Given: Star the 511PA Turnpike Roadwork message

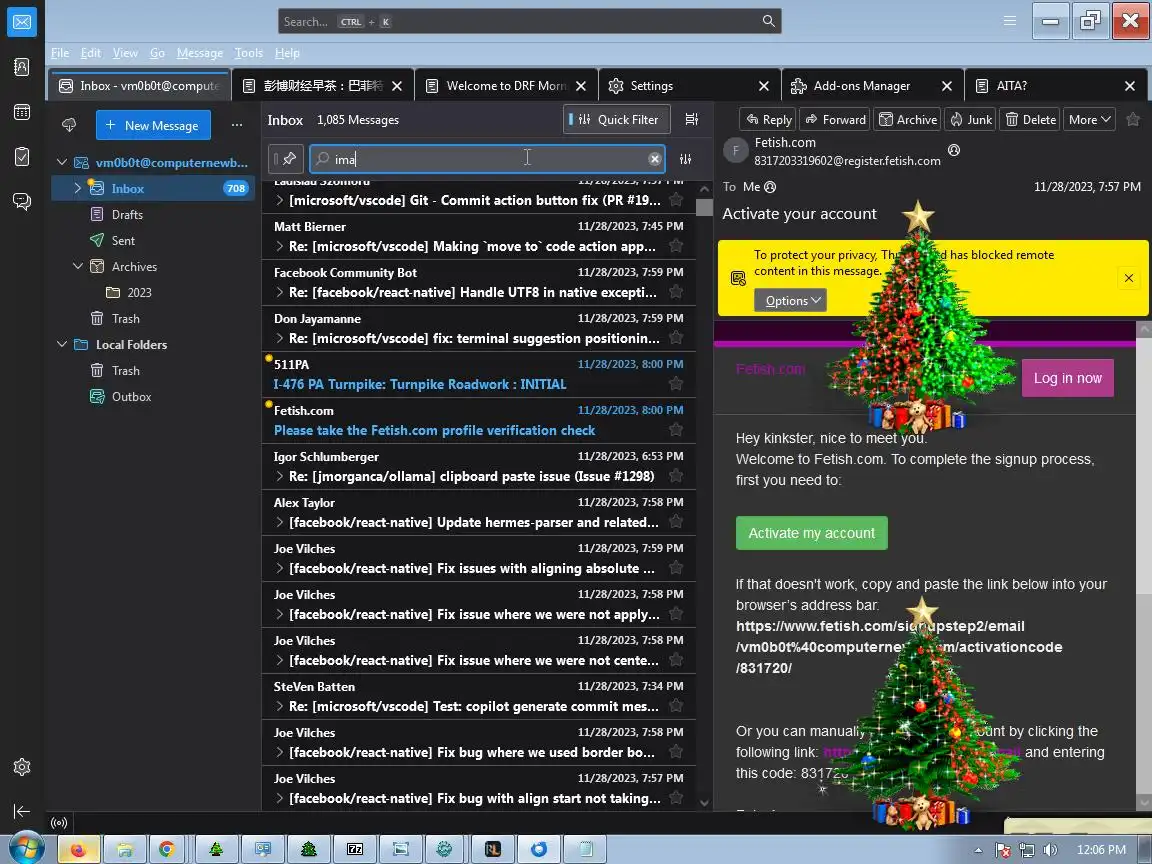Looking at the screenshot, I should (676, 384).
